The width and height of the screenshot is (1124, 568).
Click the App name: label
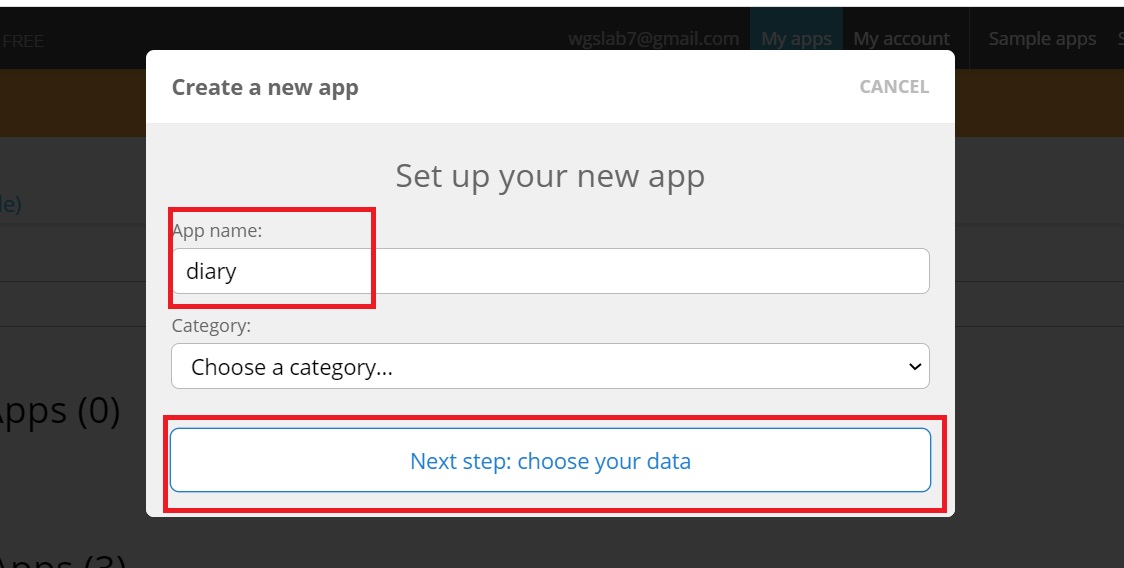click(217, 230)
